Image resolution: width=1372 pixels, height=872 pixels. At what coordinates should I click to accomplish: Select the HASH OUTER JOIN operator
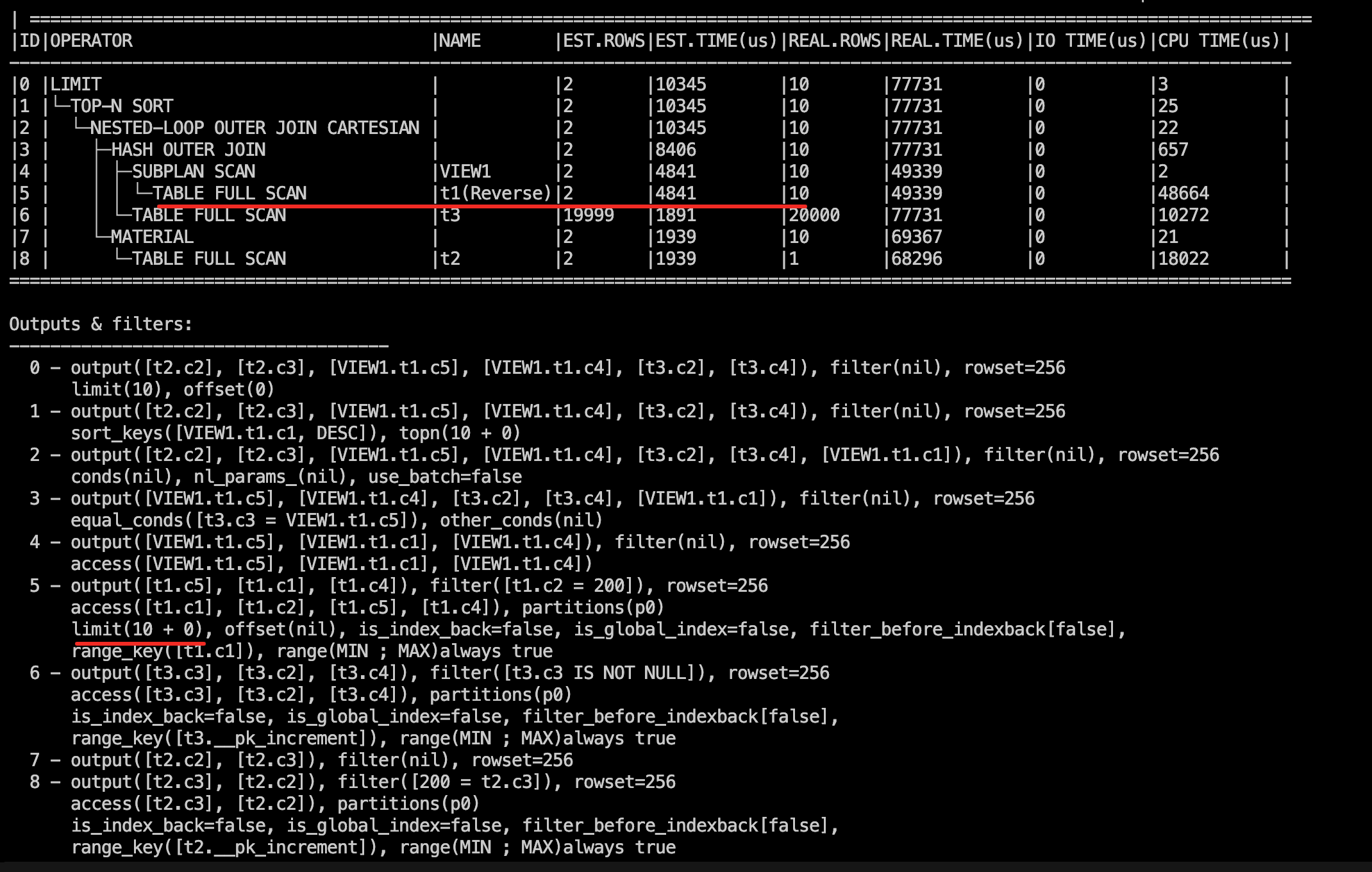click(188, 150)
